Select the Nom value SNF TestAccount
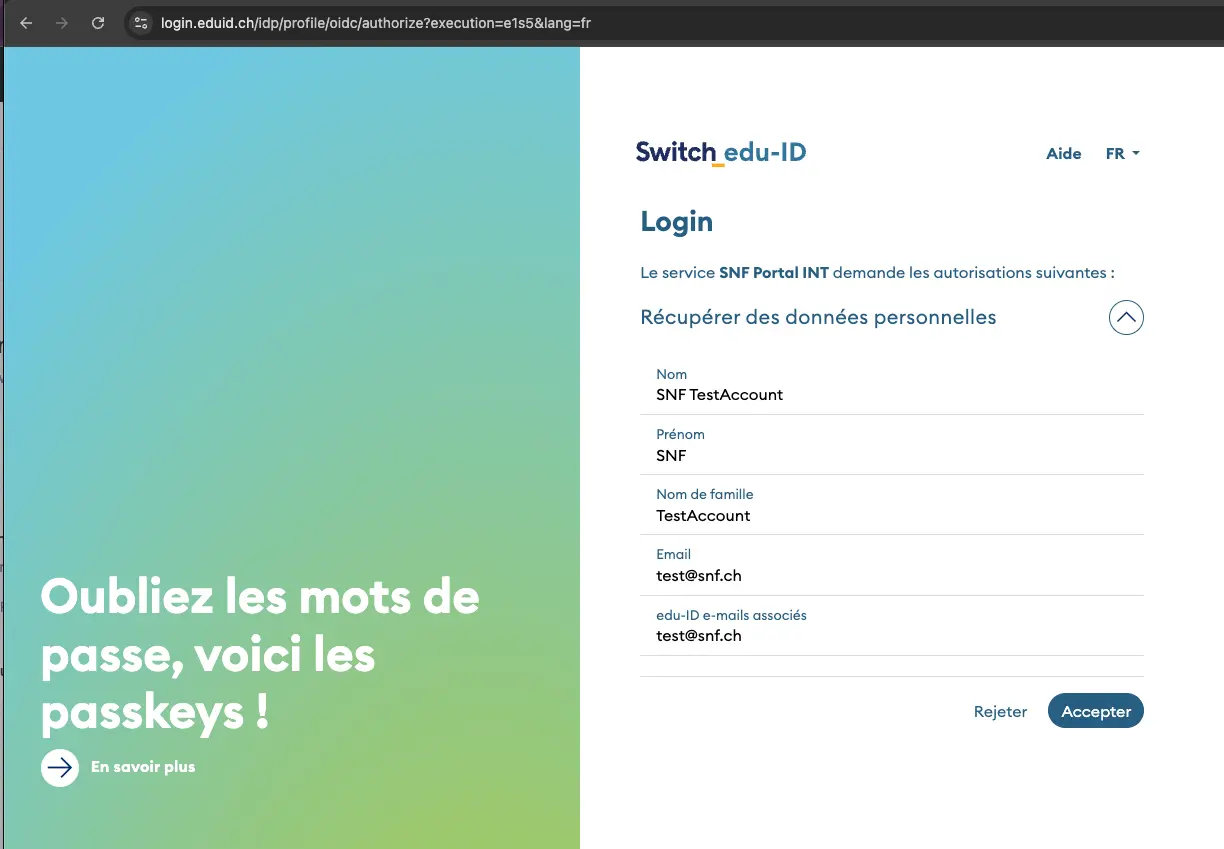Screen dimensions: 1224x849 pos(719,395)
